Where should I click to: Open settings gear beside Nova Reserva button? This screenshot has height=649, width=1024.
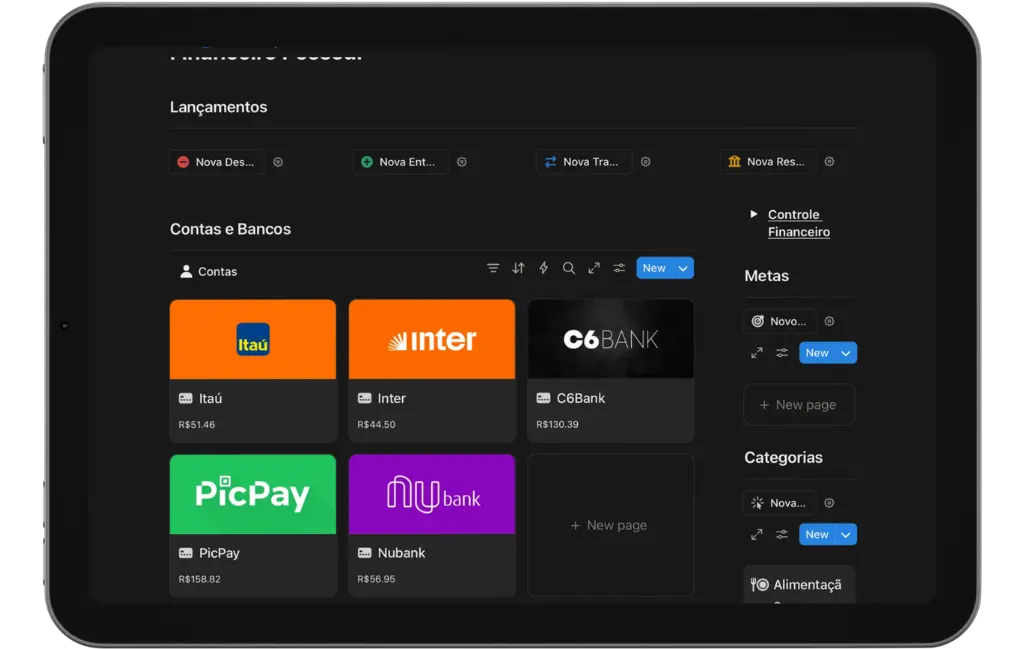coord(829,161)
